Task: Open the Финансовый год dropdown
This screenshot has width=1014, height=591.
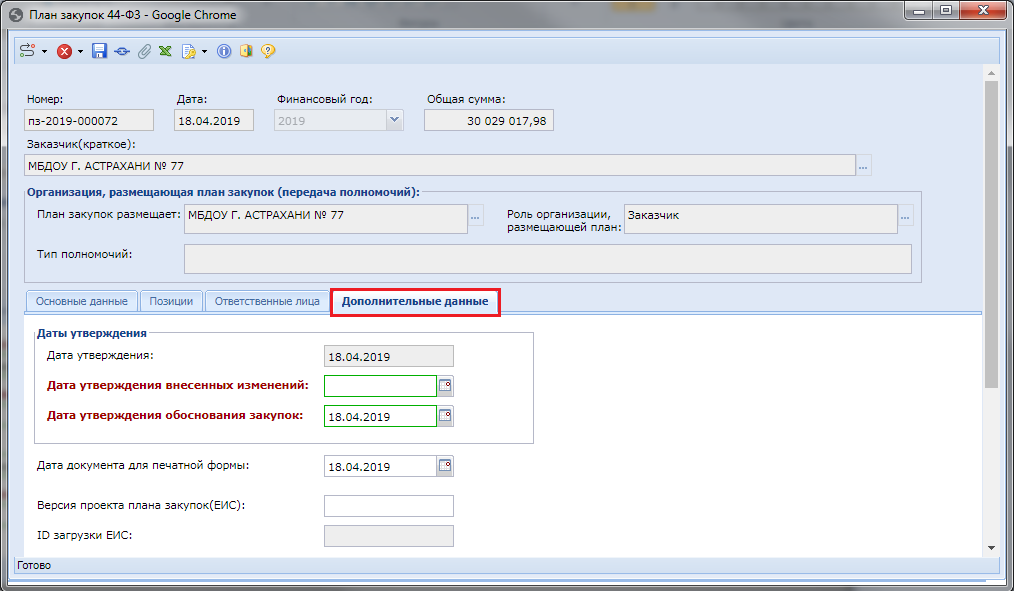Action: (394, 120)
